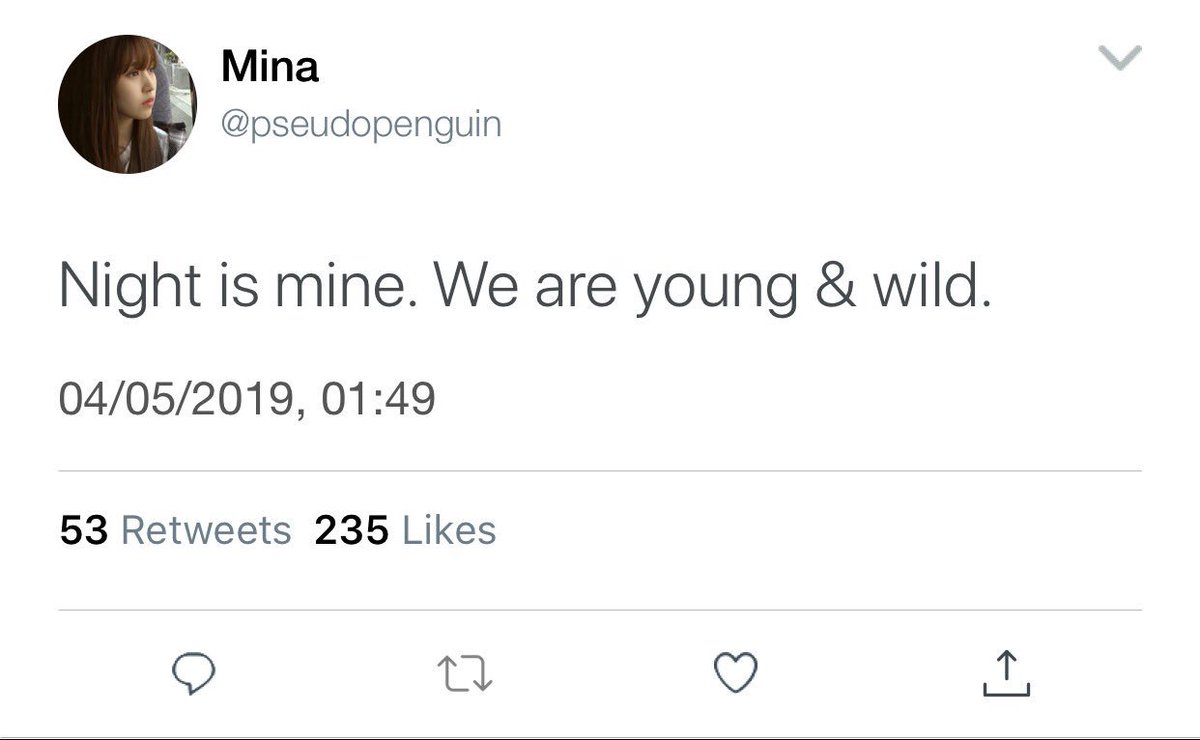Image resolution: width=1200 pixels, height=740 pixels.
Task: Click the time 01:49 in the timestamp
Action: (379, 401)
